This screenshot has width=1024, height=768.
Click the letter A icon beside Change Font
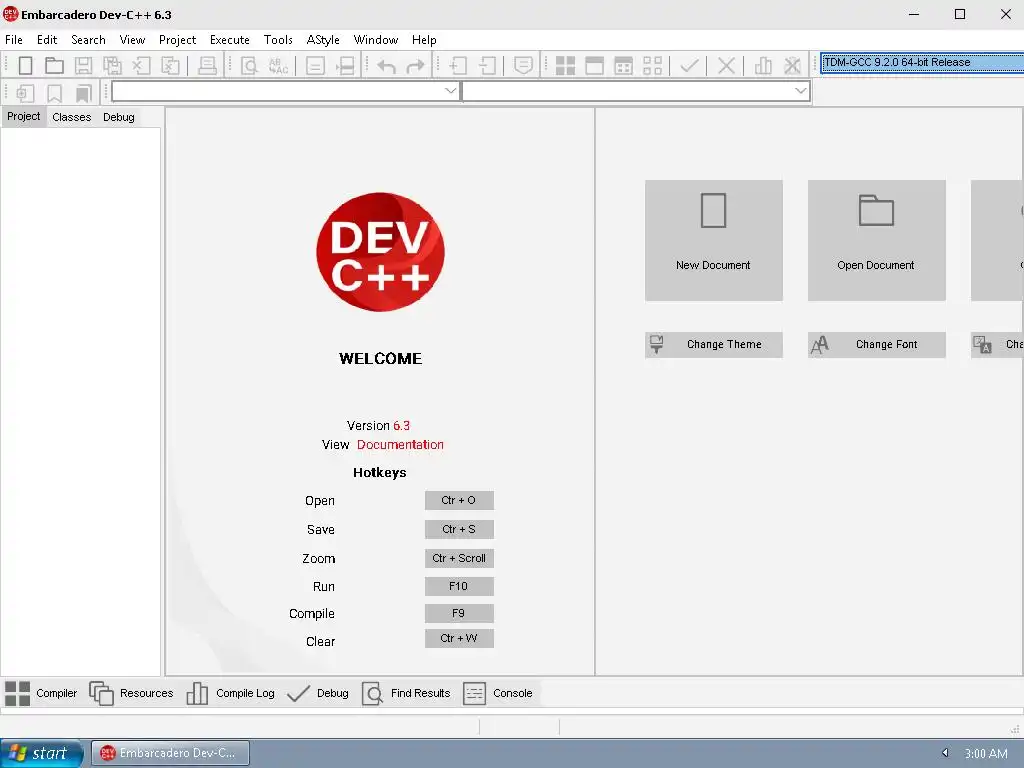(x=819, y=344)
